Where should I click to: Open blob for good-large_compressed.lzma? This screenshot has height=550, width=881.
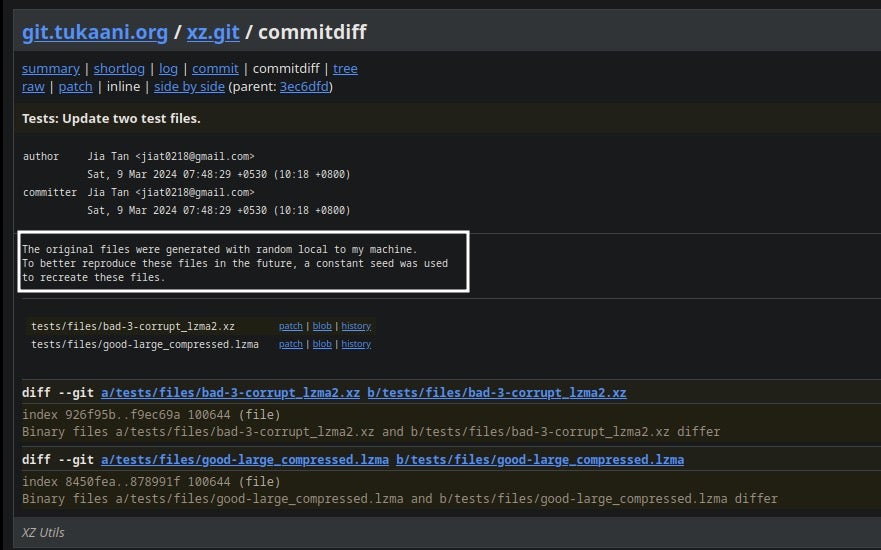point(322,344)
